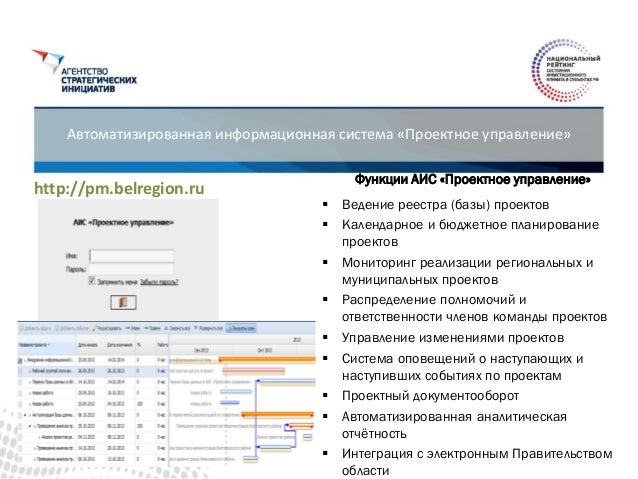
Task: Click bullet Автоматизированная аналитическая отчётность
Action: [454, 425]
